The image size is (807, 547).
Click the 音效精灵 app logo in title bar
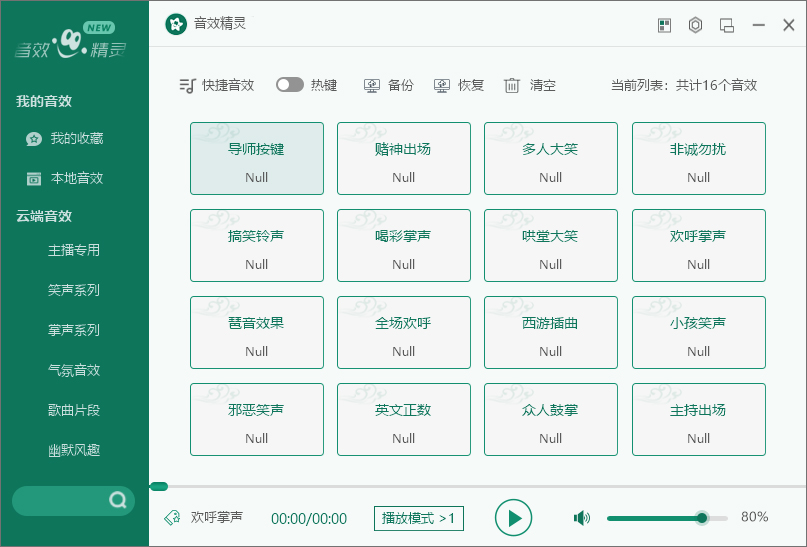[176, 24]
